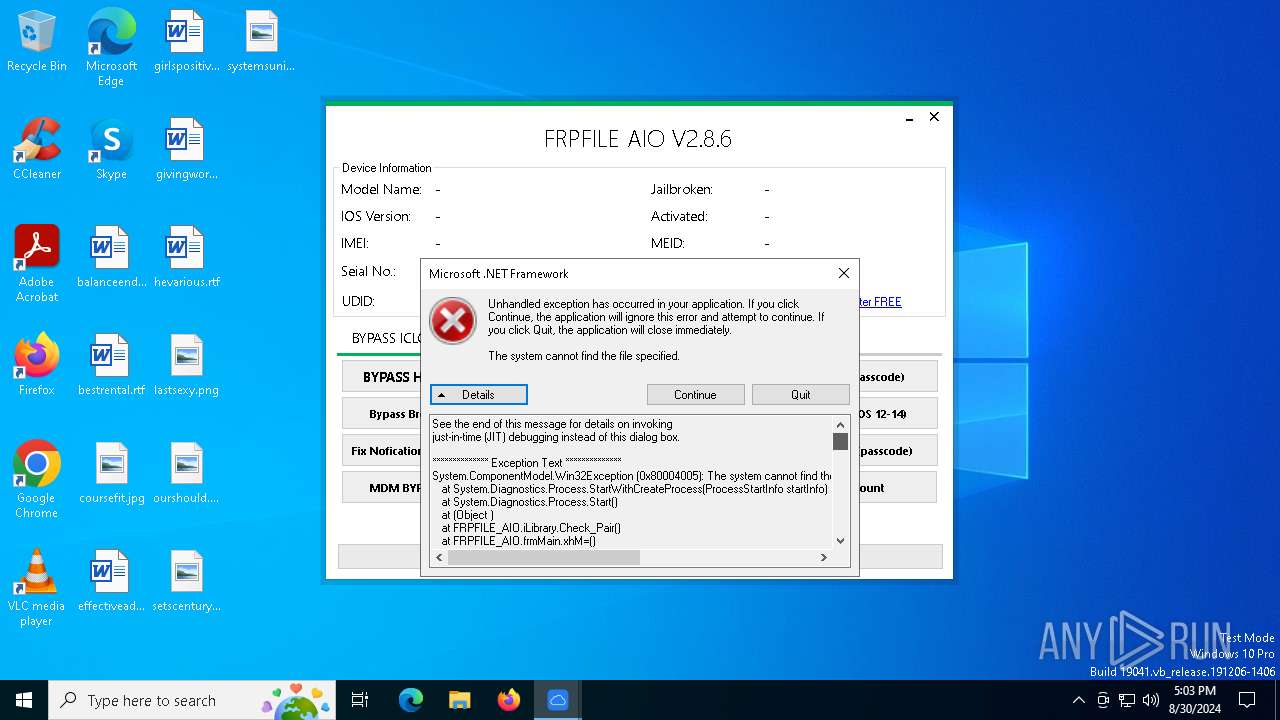
Task: Click left arrow of horizontal scrollbar
Action: 439,557
